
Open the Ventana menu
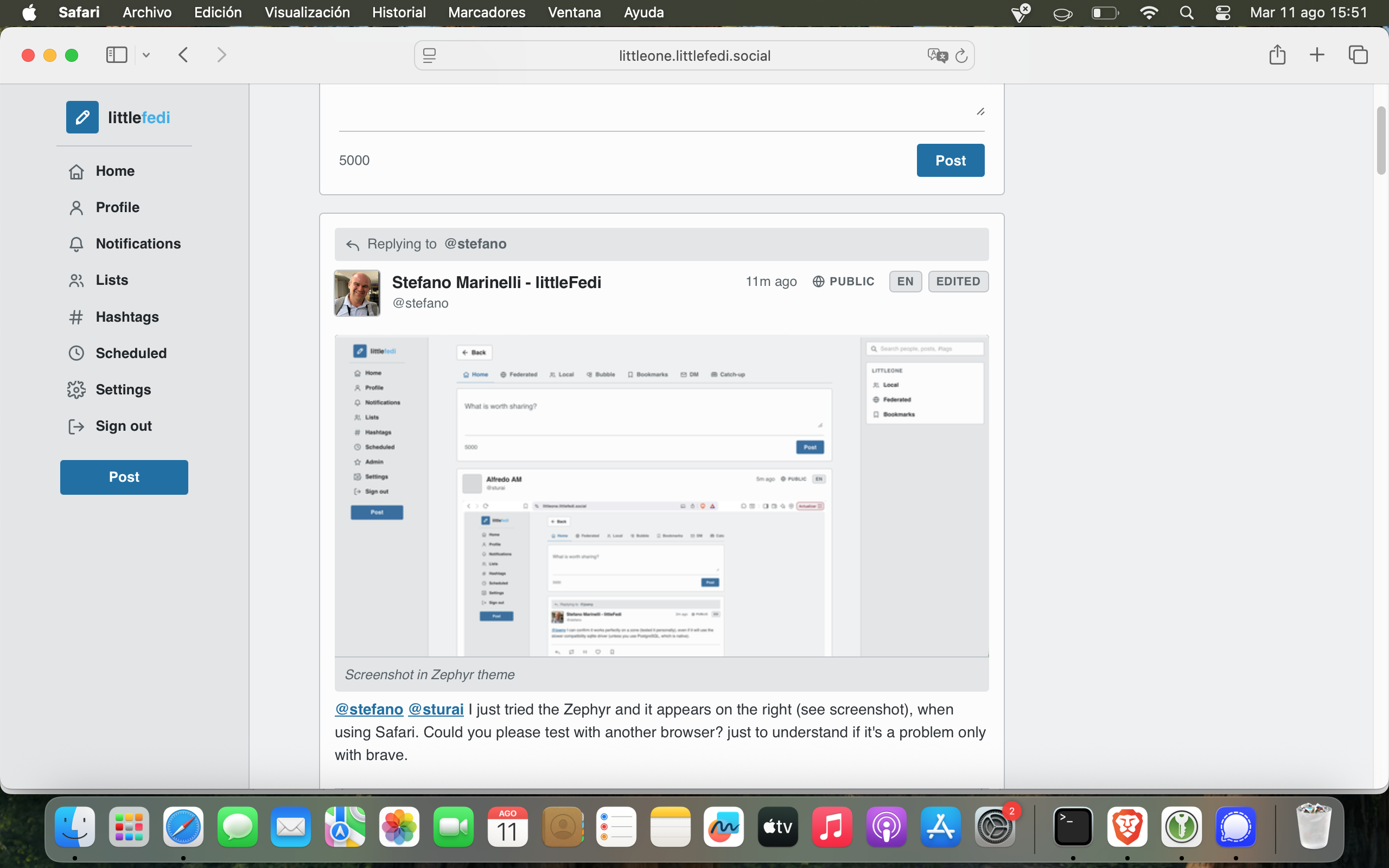pyautogui.click(x=575, y=12)
